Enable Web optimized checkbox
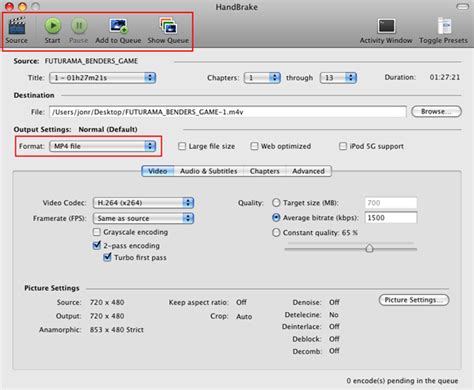Viewport: 474px width, 390px height. point(254,146)
